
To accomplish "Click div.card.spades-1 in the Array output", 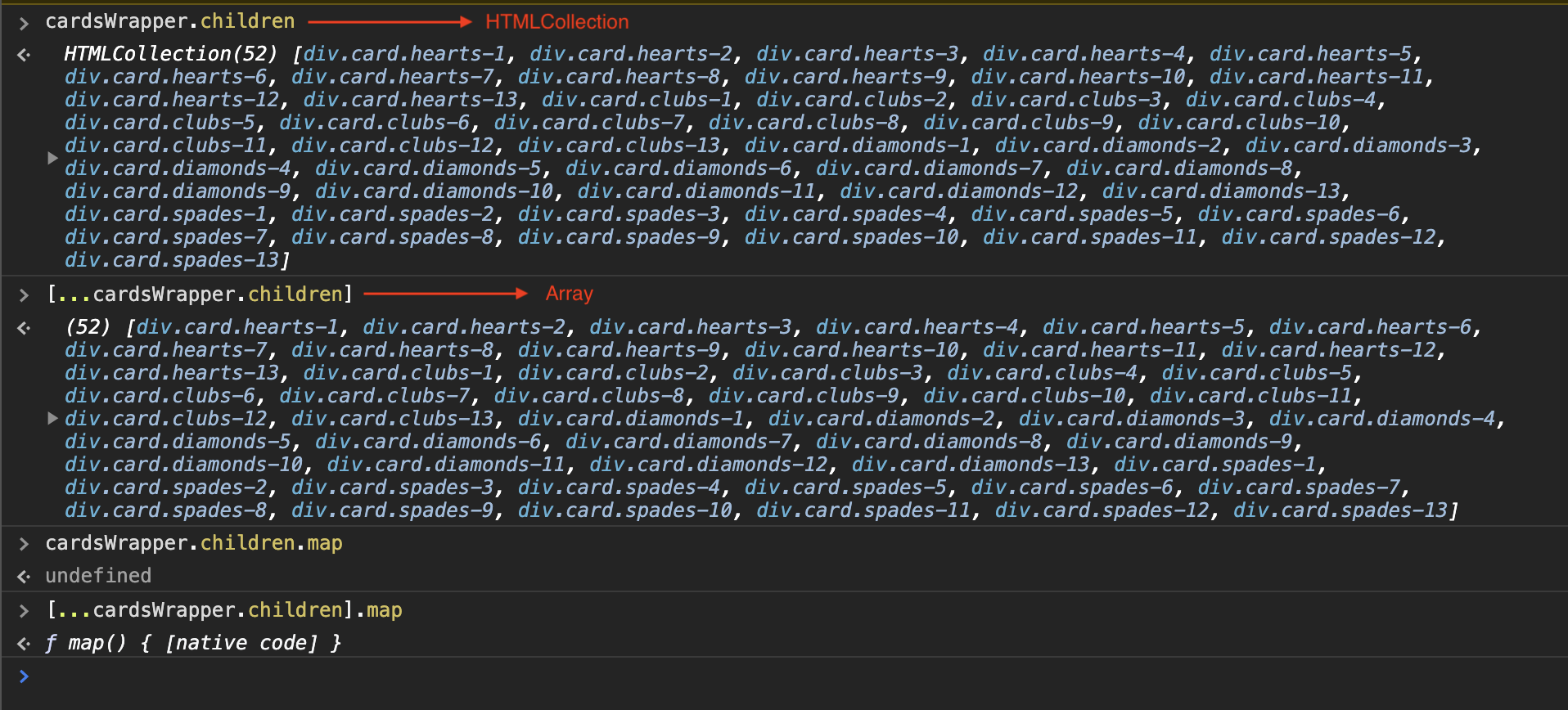I will click(1215, 465).
